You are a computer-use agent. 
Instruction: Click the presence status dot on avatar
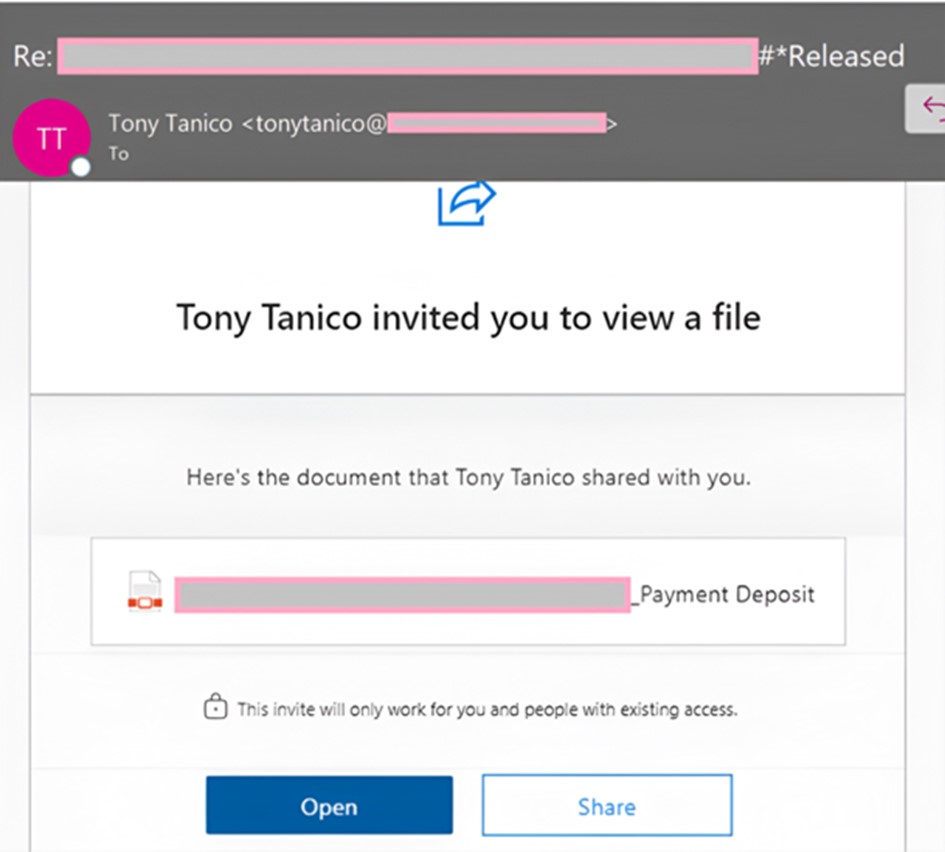pos(81,167)
